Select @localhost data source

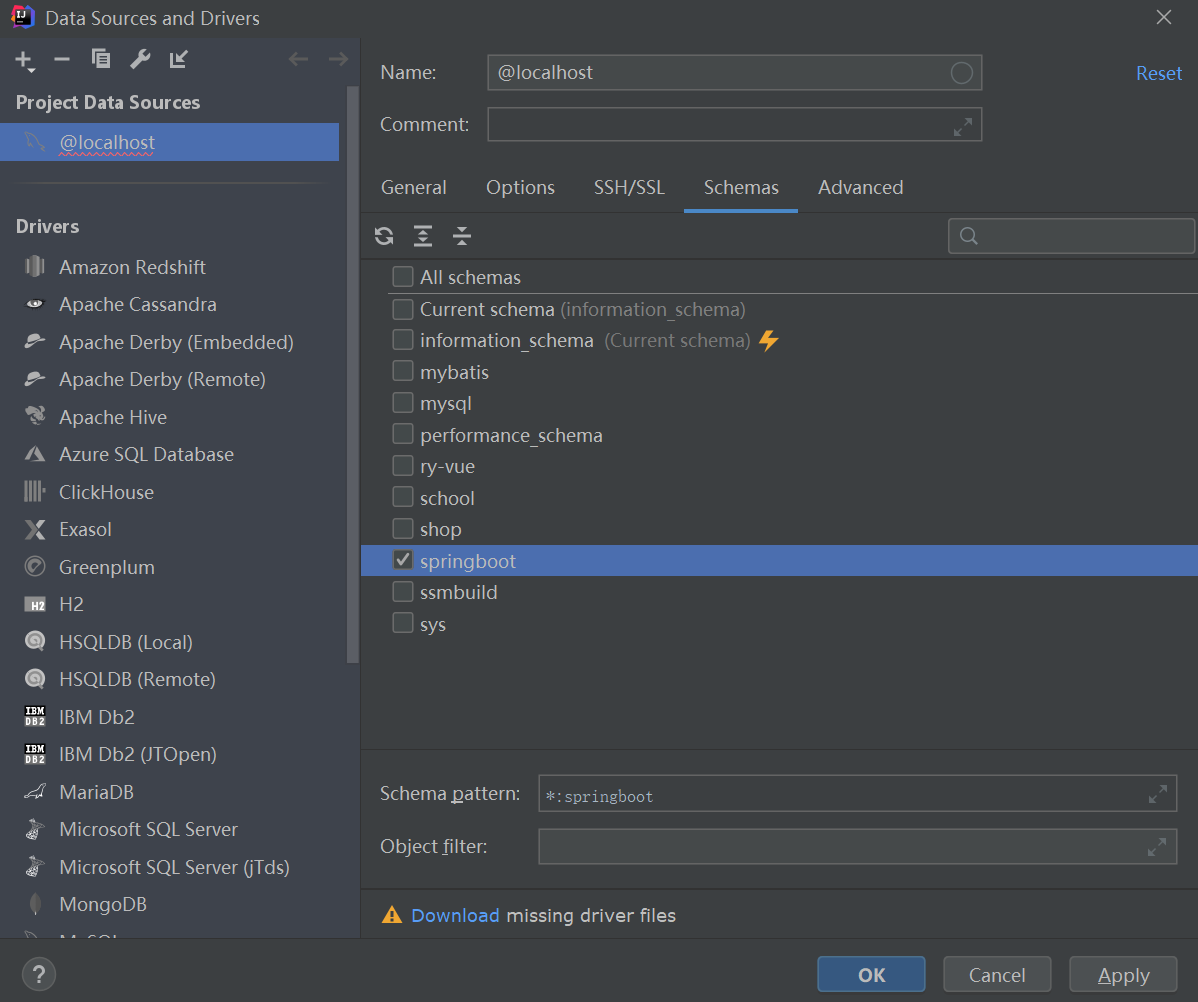coord(170,142)
